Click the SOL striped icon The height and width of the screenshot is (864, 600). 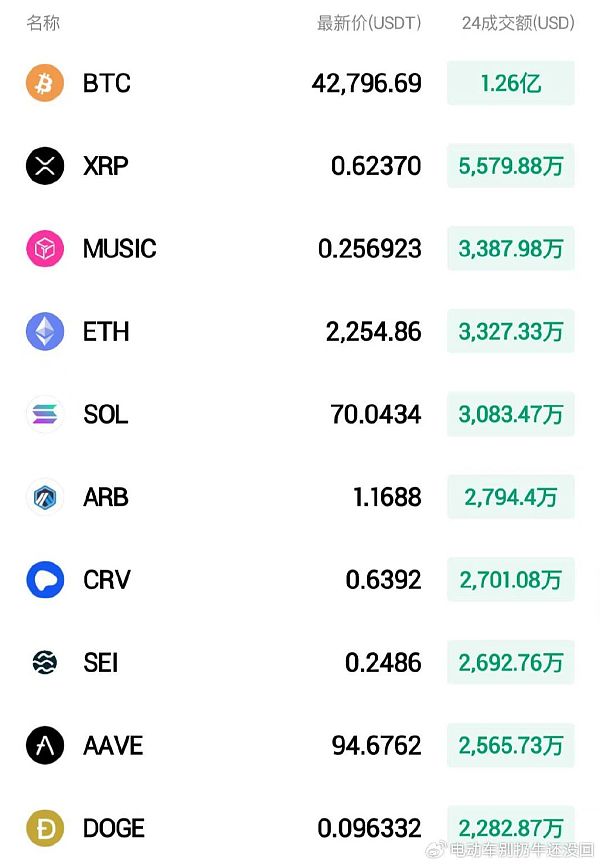44,414
